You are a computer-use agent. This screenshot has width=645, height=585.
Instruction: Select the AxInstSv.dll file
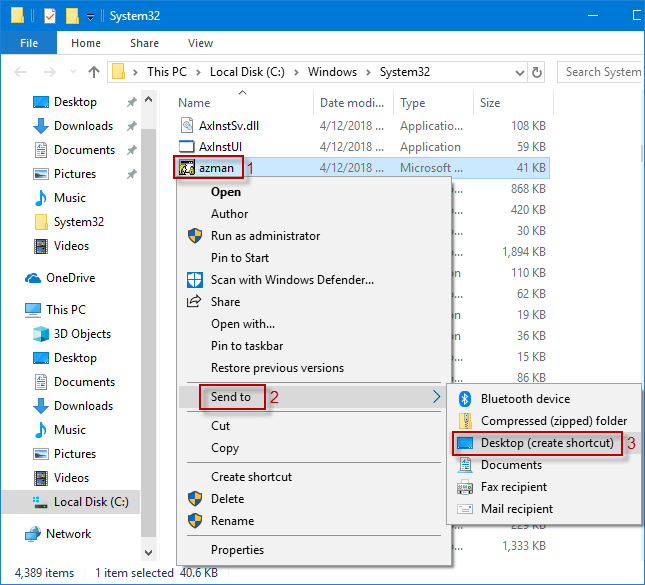[219, 125]
